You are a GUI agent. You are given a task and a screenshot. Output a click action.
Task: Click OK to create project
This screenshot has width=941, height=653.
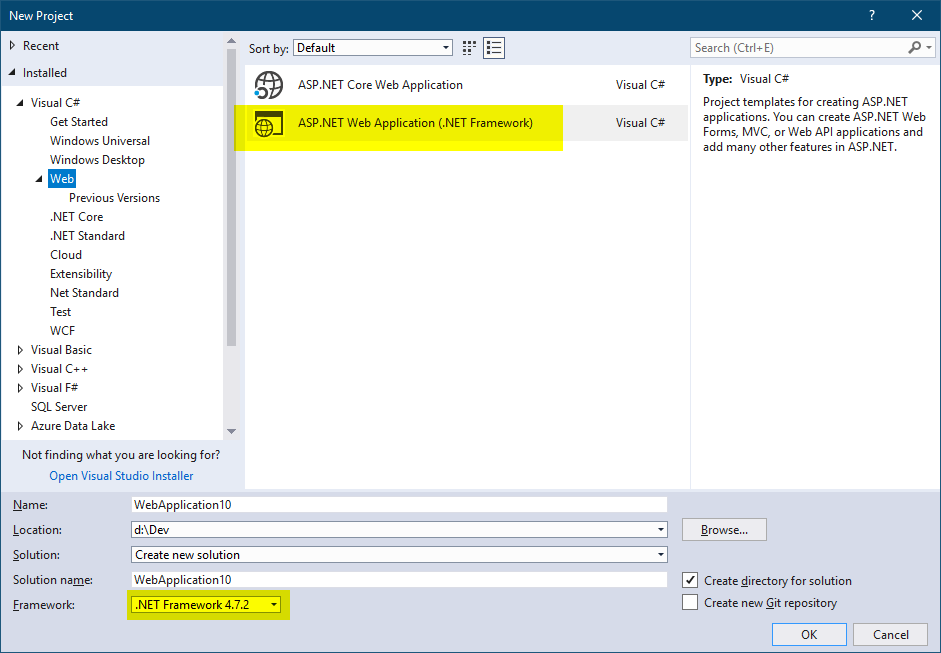(x=809, y=634)
